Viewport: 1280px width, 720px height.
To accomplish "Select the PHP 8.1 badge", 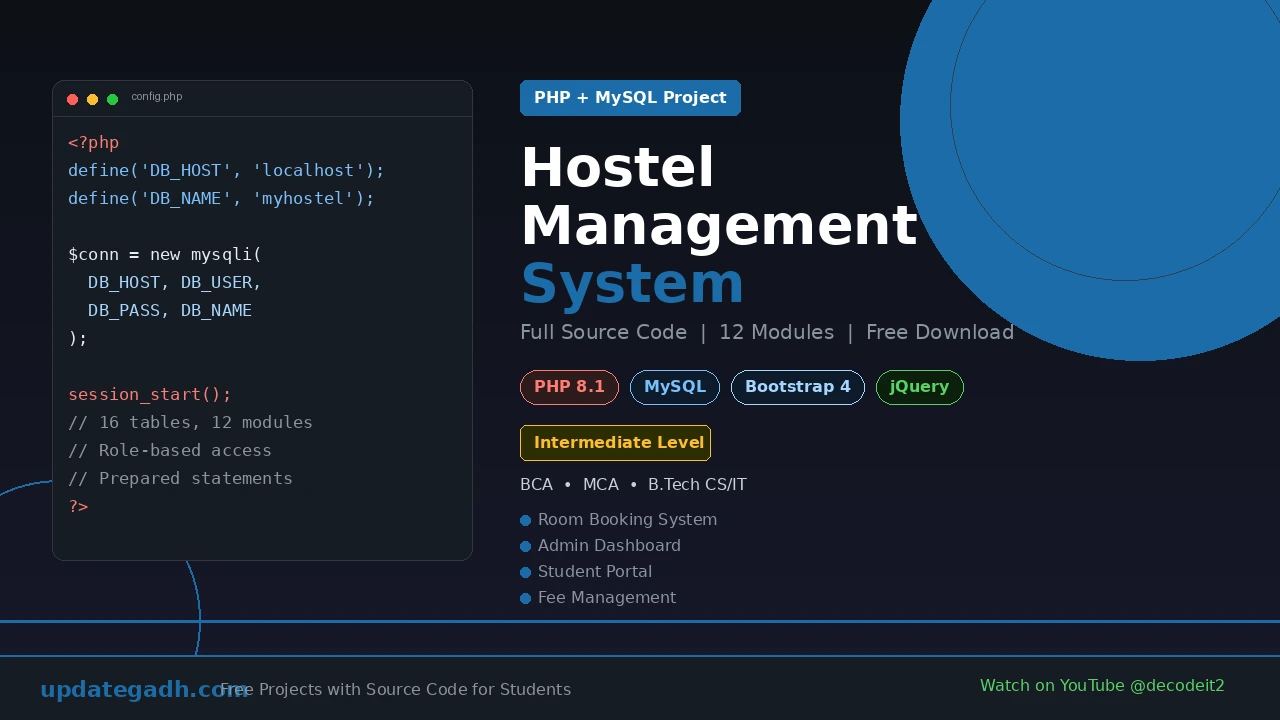I will click(569, 387).
